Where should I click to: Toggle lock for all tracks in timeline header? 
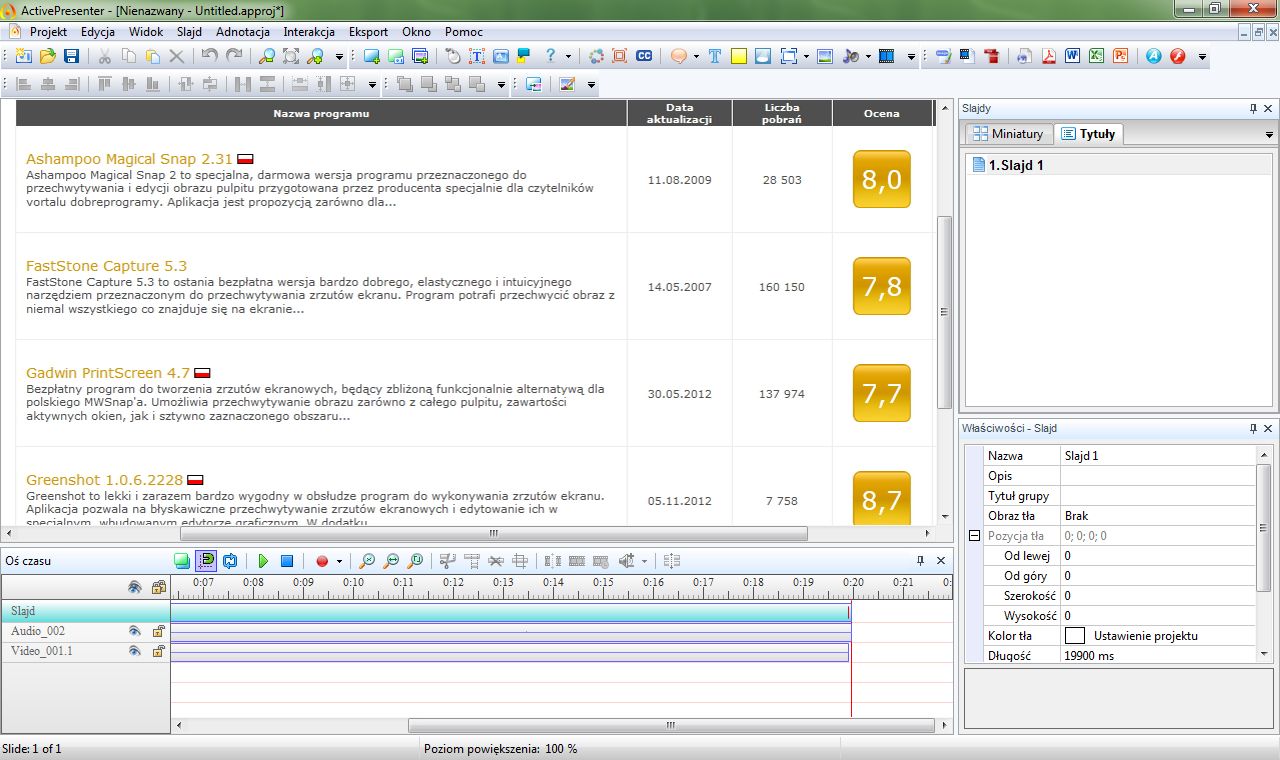click(x=158, y=587)
